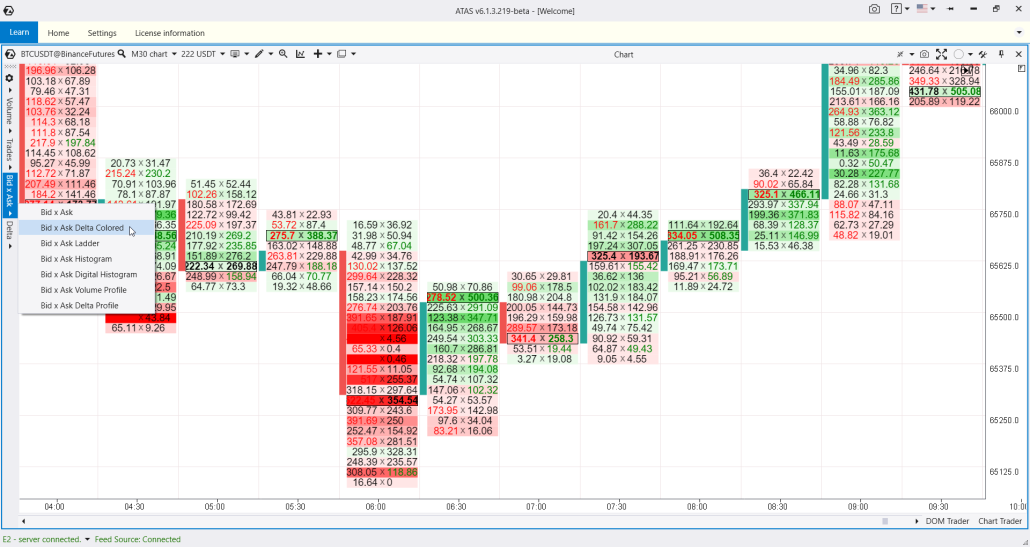Select the pencil drawing tool icon
The width and height of the screenshot is (1030, 547).
[x=258, y=54]
